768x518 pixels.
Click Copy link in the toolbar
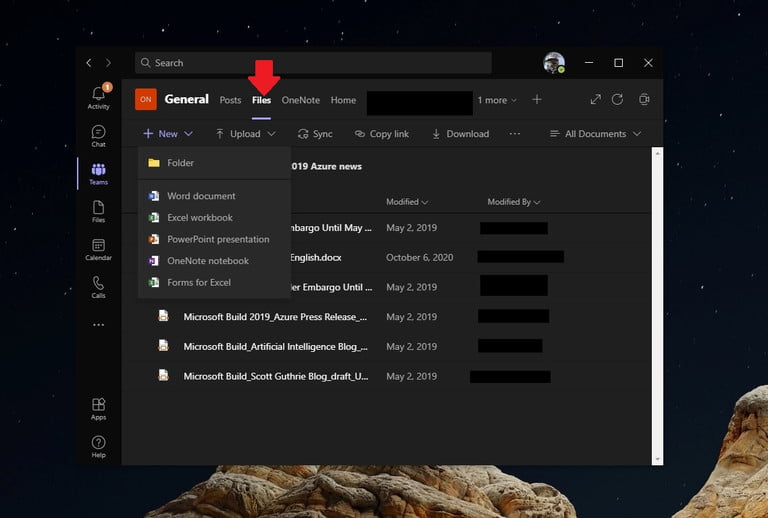[382, 134]
